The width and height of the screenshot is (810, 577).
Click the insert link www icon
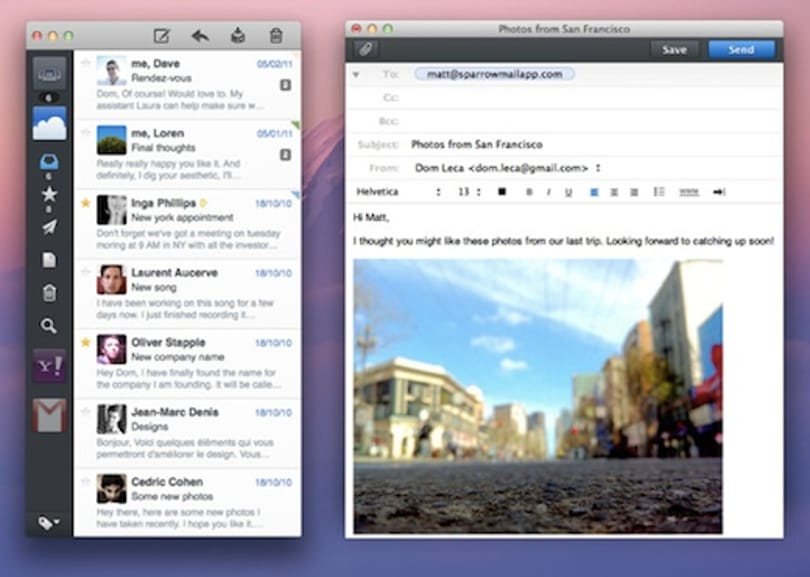pyautogui.click(x=689, y=192)
